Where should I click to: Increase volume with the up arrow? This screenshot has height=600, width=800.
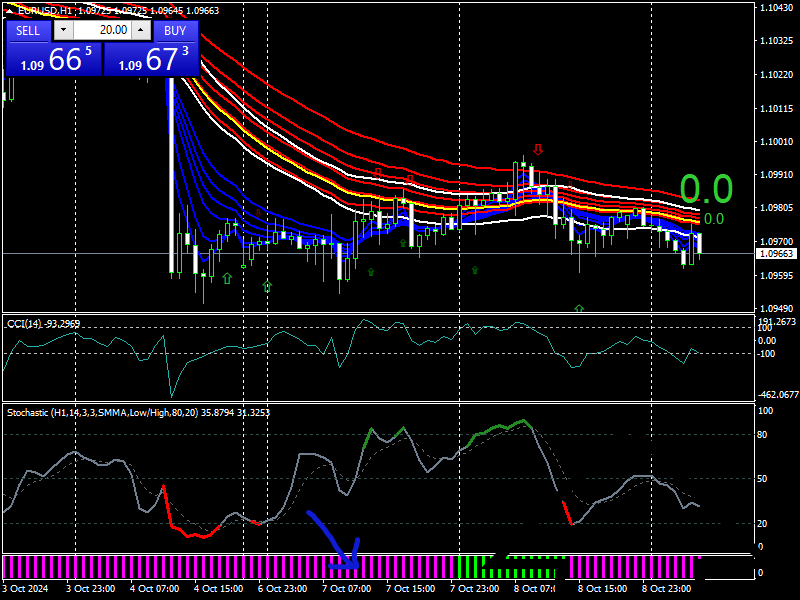coord(140,30)
